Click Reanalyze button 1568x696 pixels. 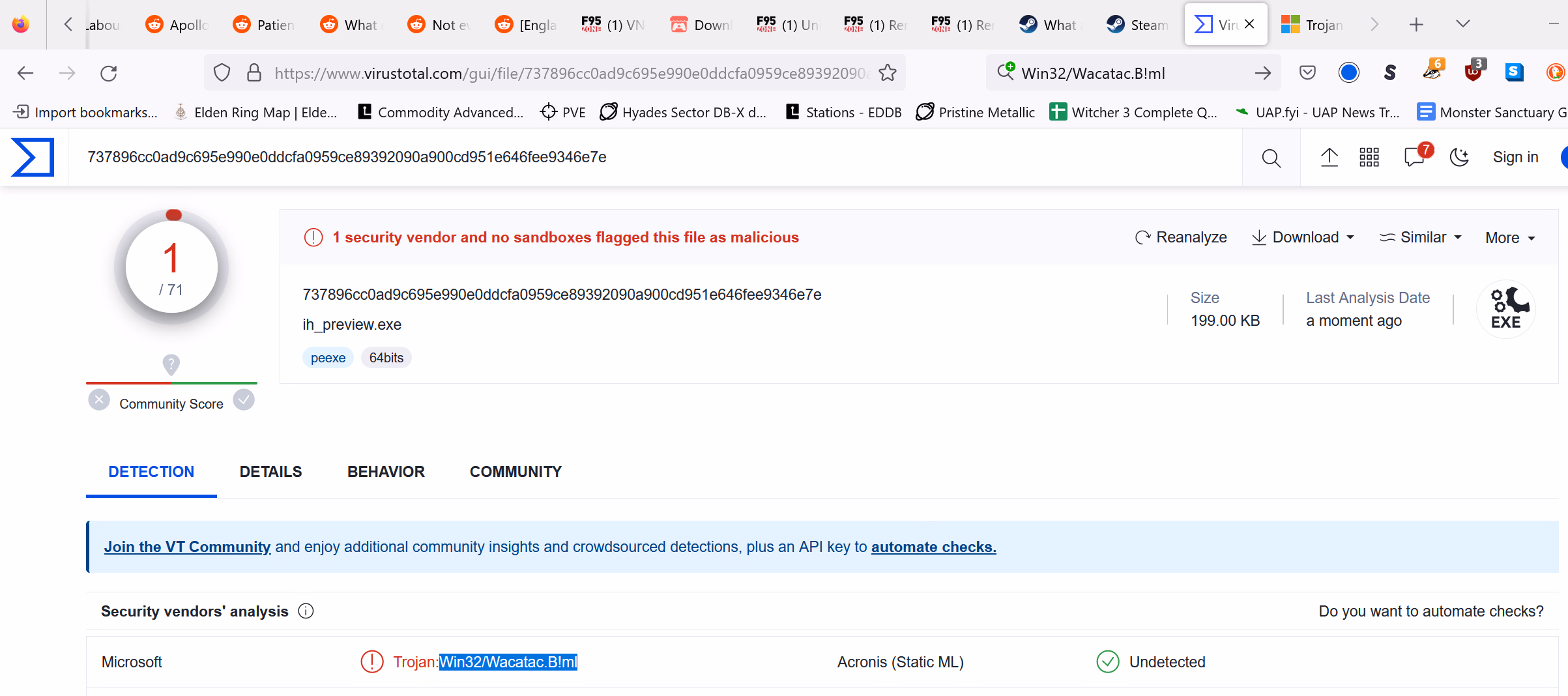click(1181, 237)
